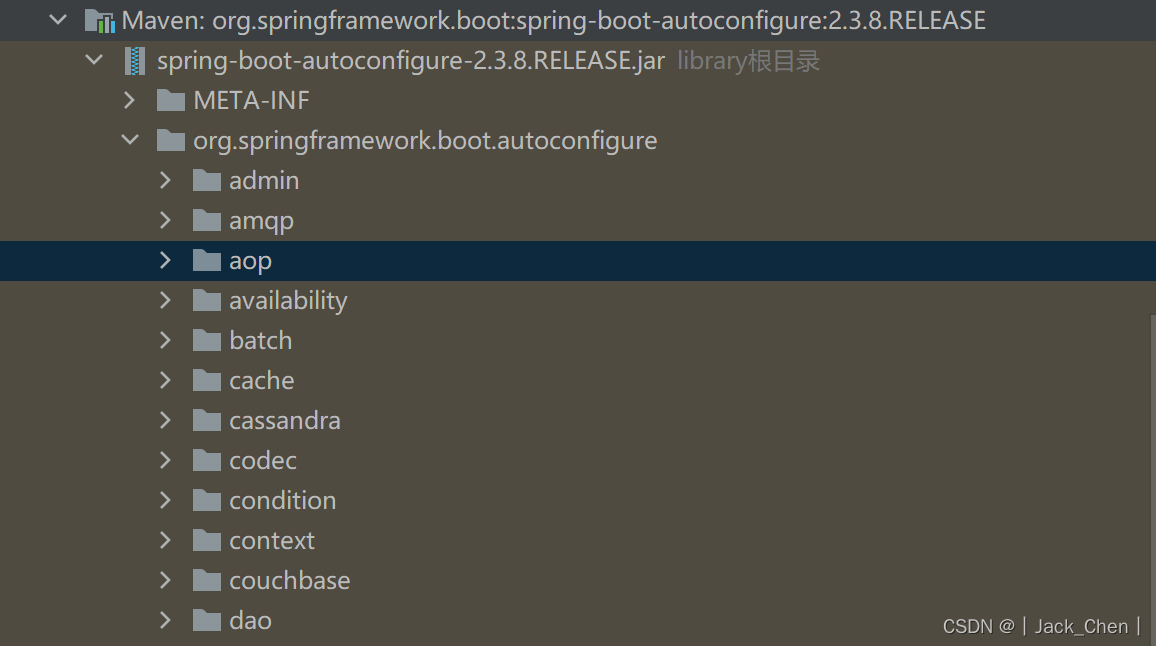Screen dimensions: 1156x646
Task: Click the condition folder icon
Action: click(x=206, y=500)
